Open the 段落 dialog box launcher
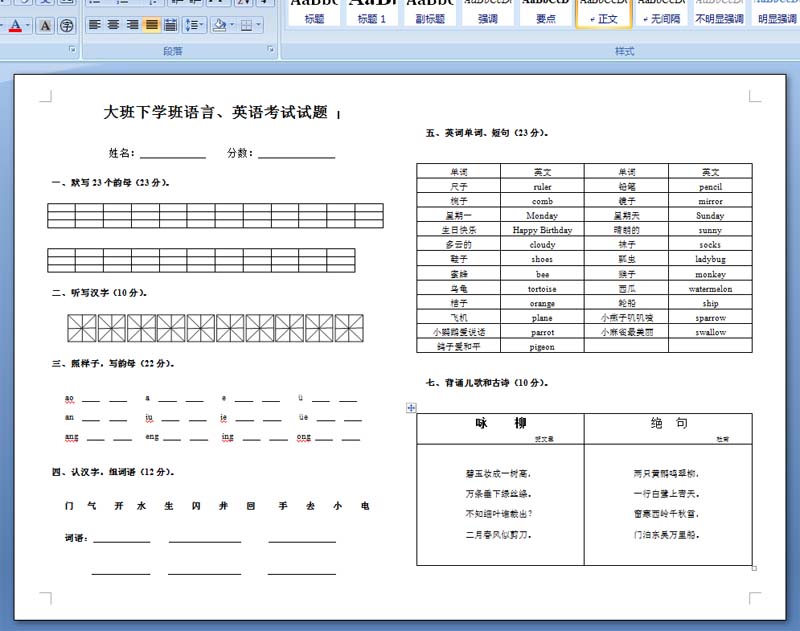Screen dimensions: 800x631 pos(270,49)
